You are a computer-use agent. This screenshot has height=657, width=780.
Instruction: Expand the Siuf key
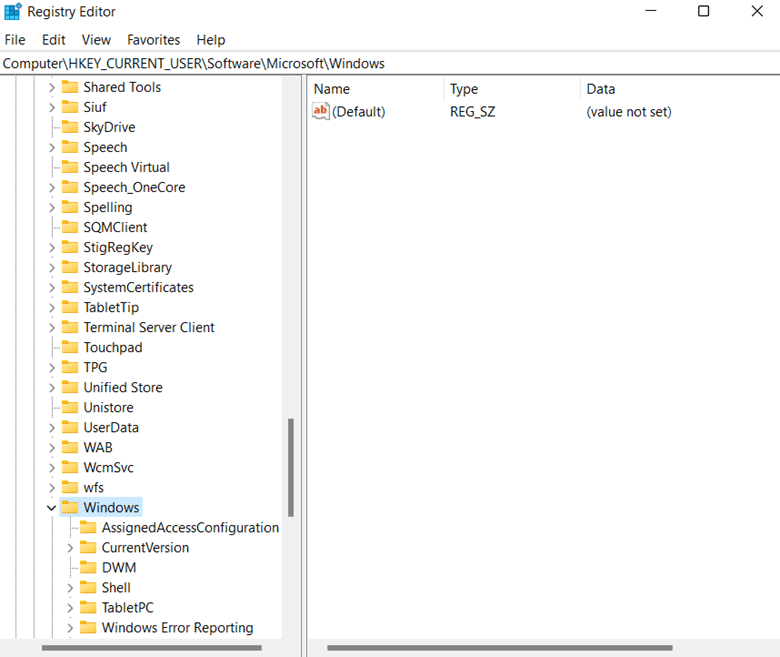pyautogui.click(x=52, y=107)
